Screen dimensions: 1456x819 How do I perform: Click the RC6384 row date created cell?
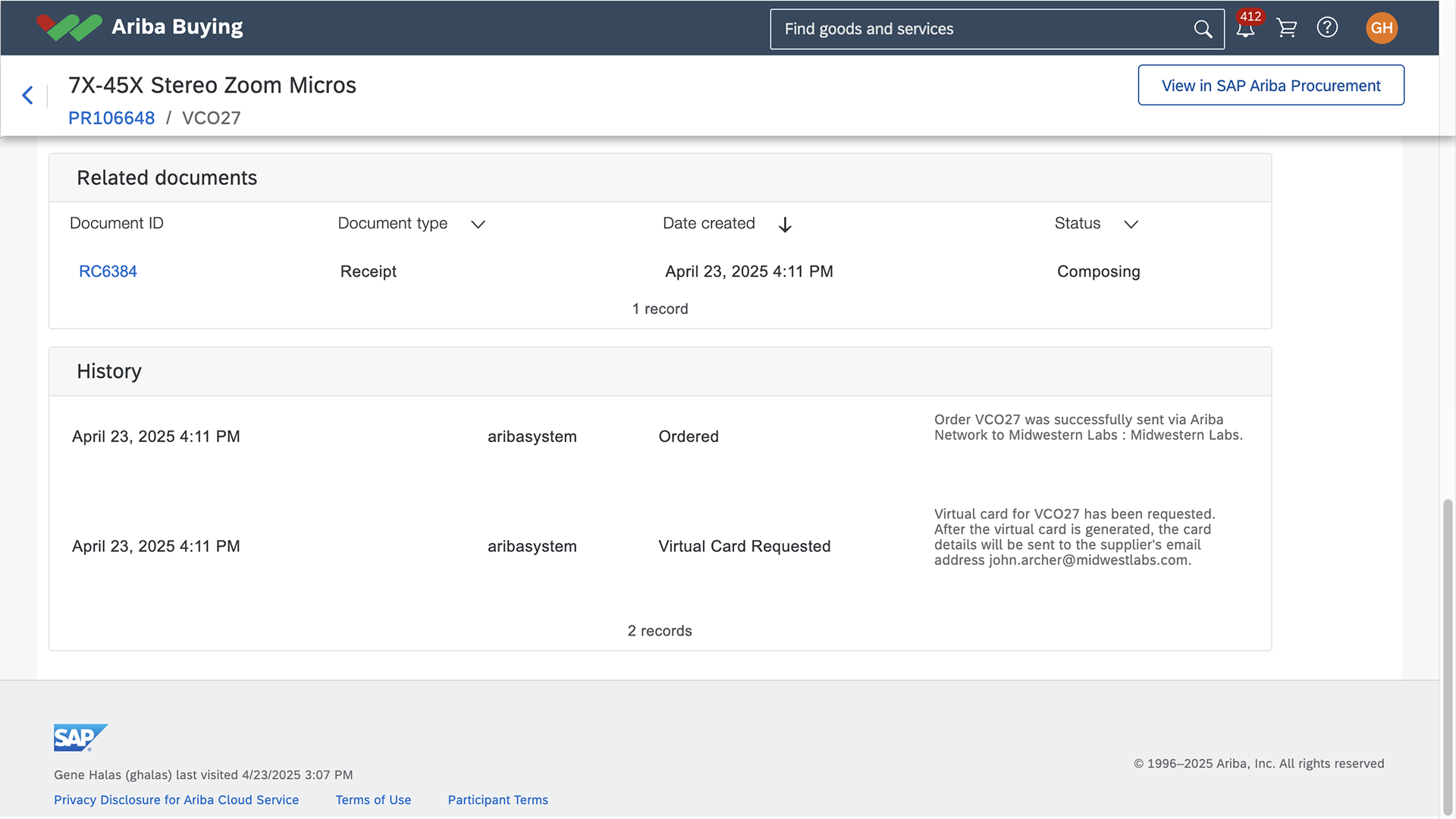tap(749, 271)
